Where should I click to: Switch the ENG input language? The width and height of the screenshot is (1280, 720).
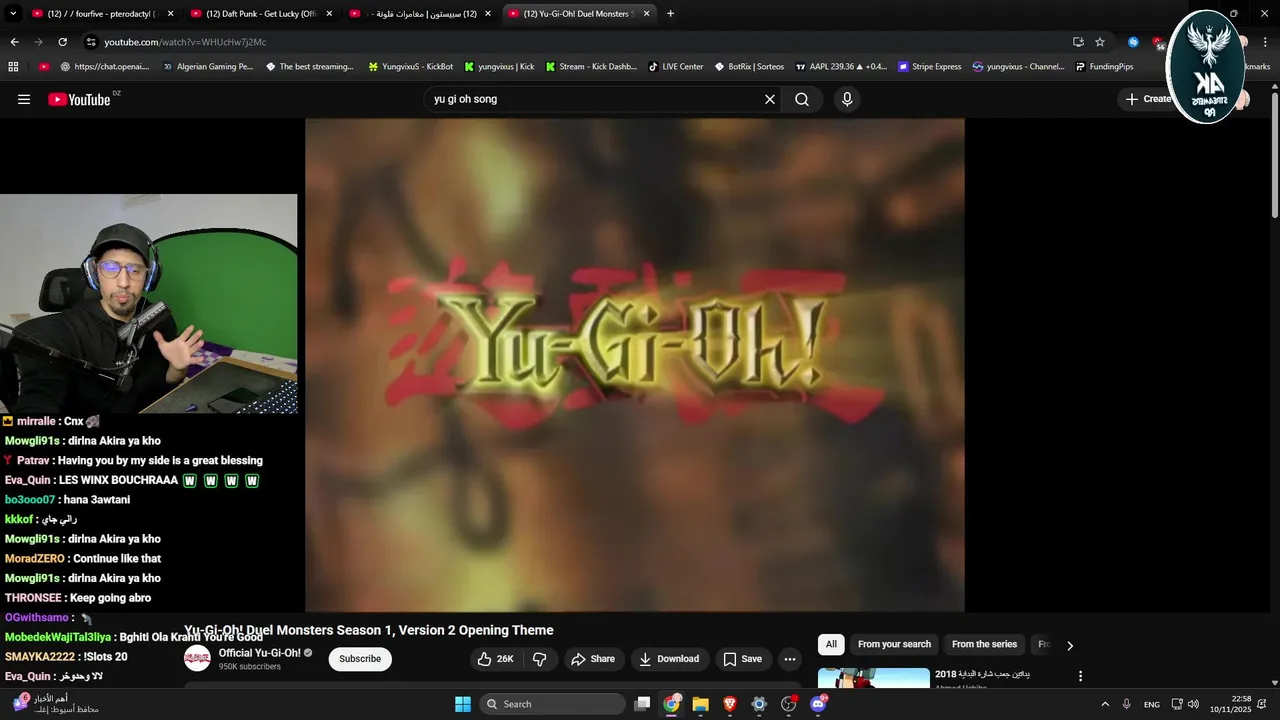pyautogui.click(x=1152, y=704)
